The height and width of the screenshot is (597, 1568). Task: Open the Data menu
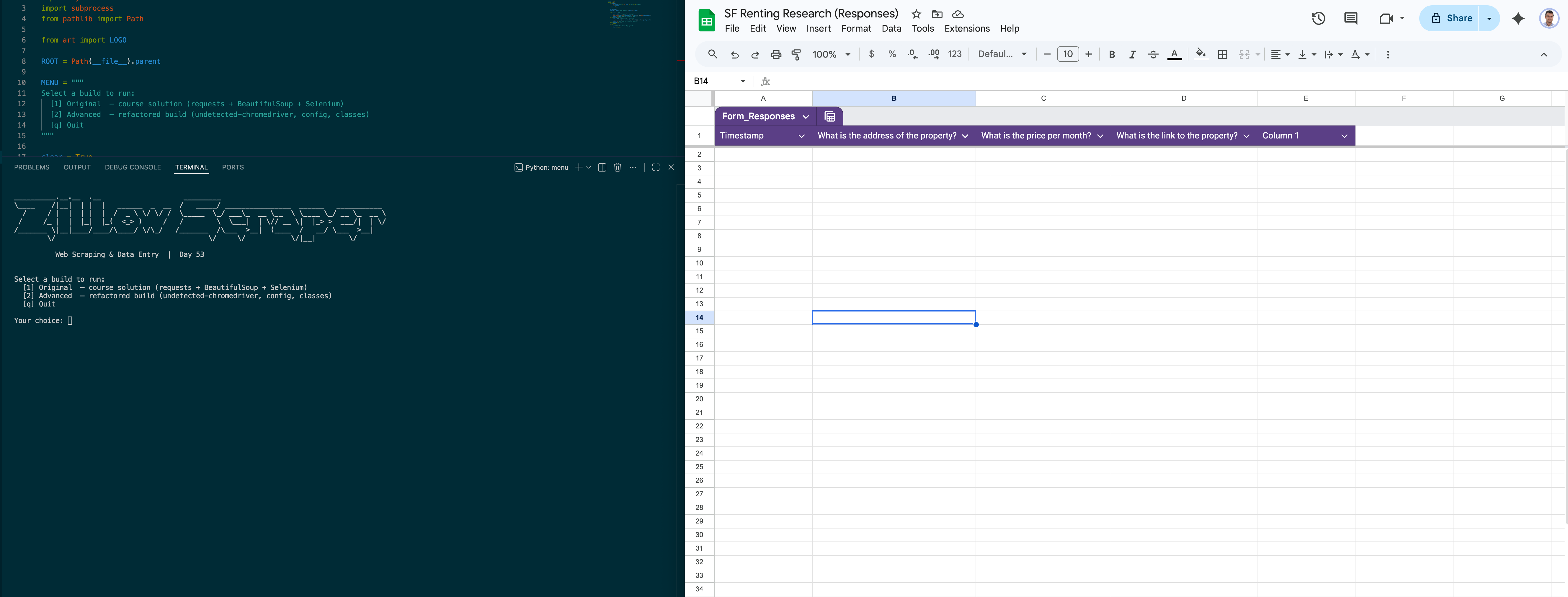[891, 29]
